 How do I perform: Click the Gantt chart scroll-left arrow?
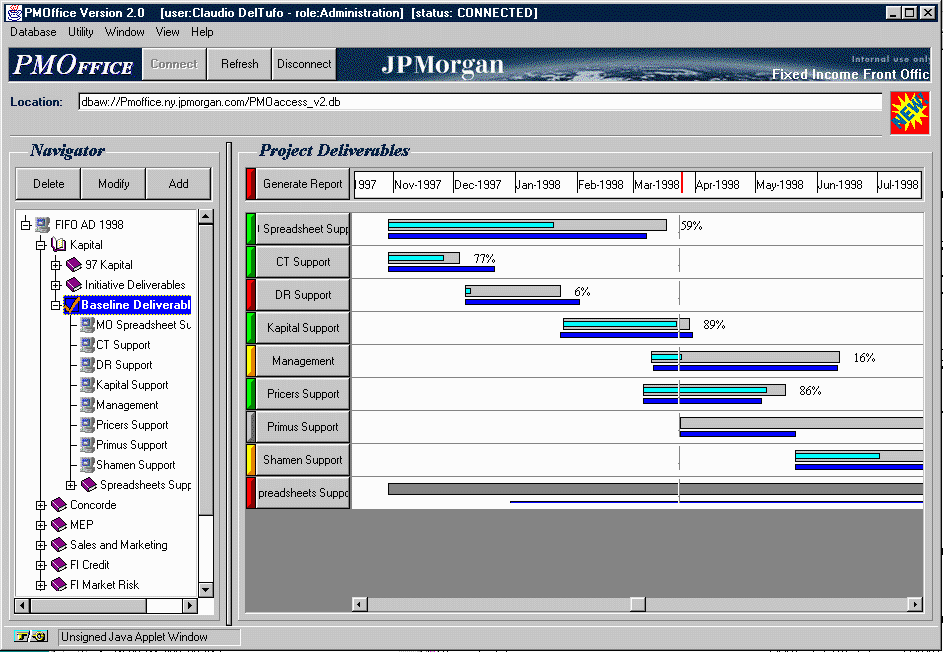360,604
